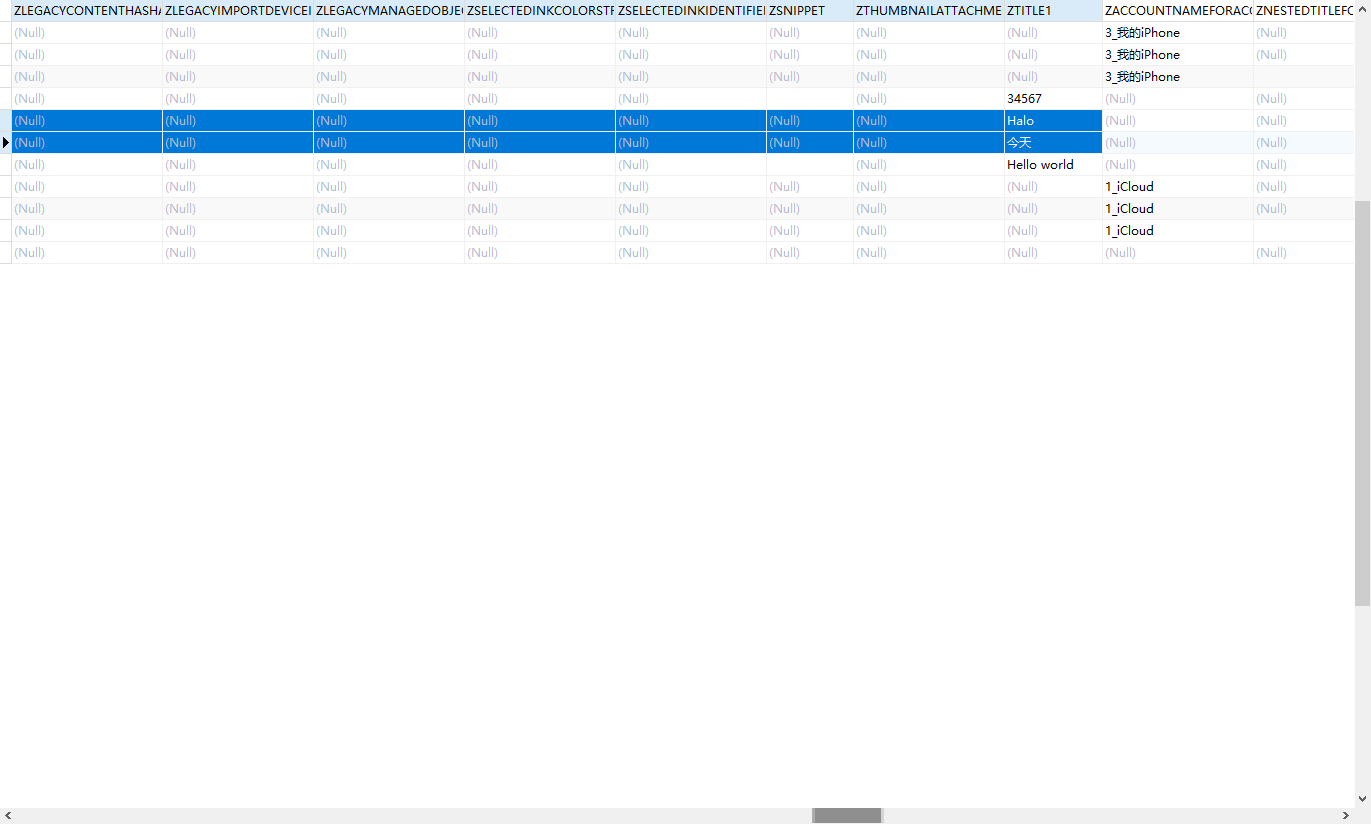Click the first "1_iCloud" account cell
Screen dimensions: 1371x824
pos(1177,186)
